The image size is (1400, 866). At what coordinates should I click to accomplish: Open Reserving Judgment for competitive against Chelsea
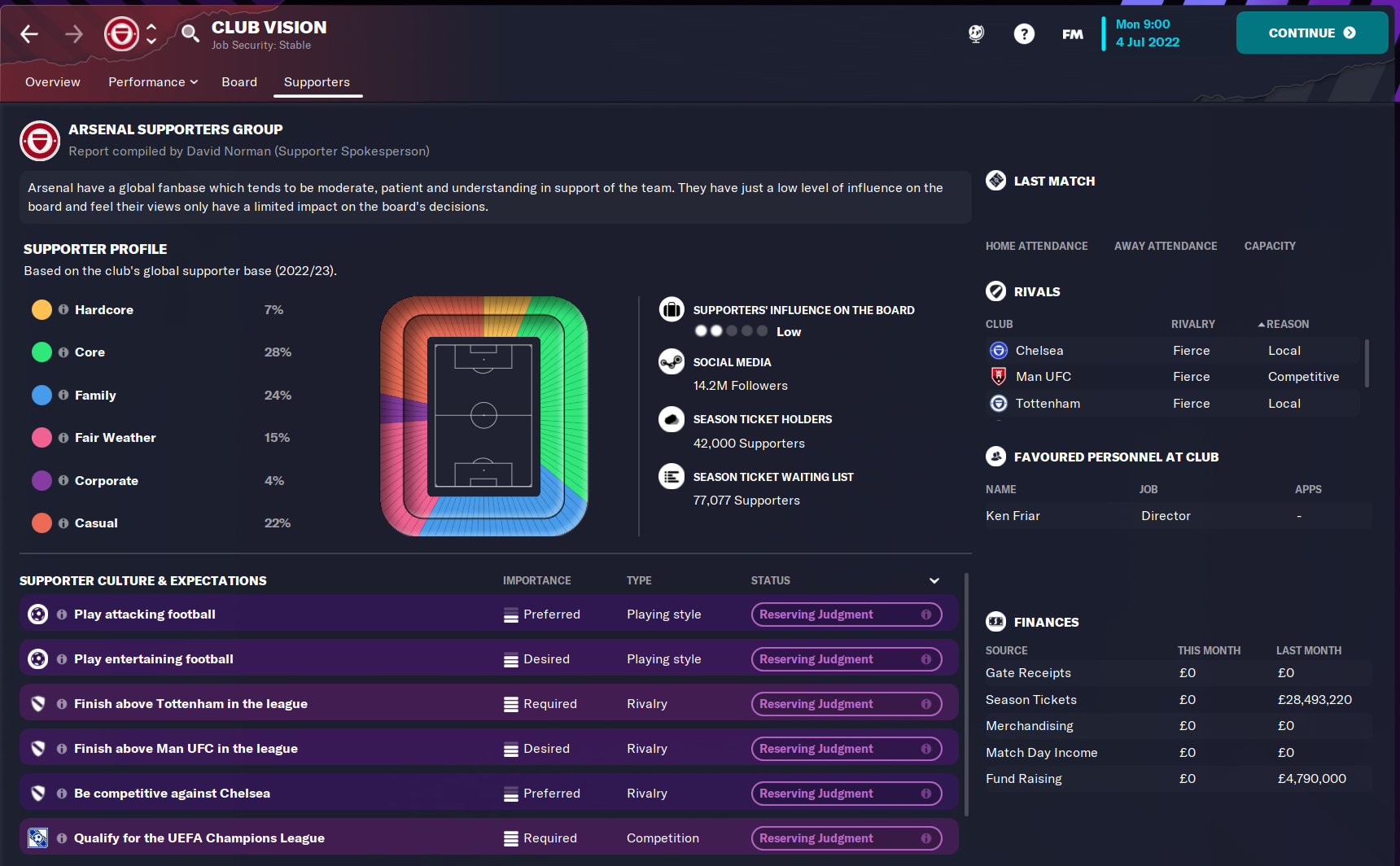coord(847,794)
